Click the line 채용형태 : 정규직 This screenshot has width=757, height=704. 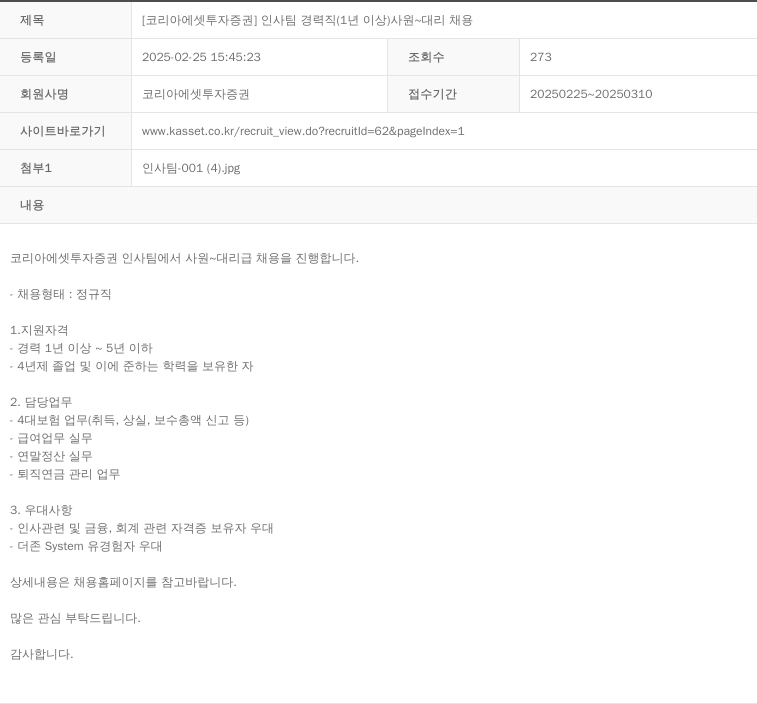point(60,294)
